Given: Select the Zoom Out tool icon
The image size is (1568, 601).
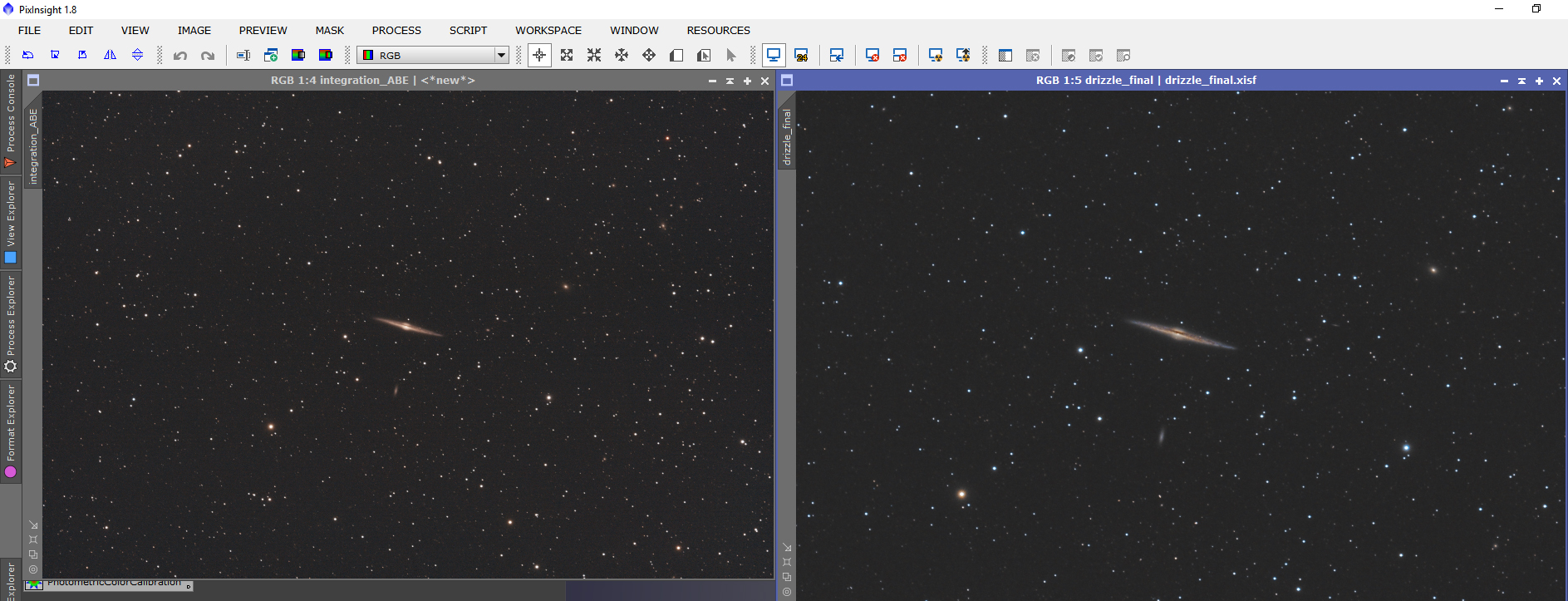Looking at the screenshot, I should click(594, 55).
